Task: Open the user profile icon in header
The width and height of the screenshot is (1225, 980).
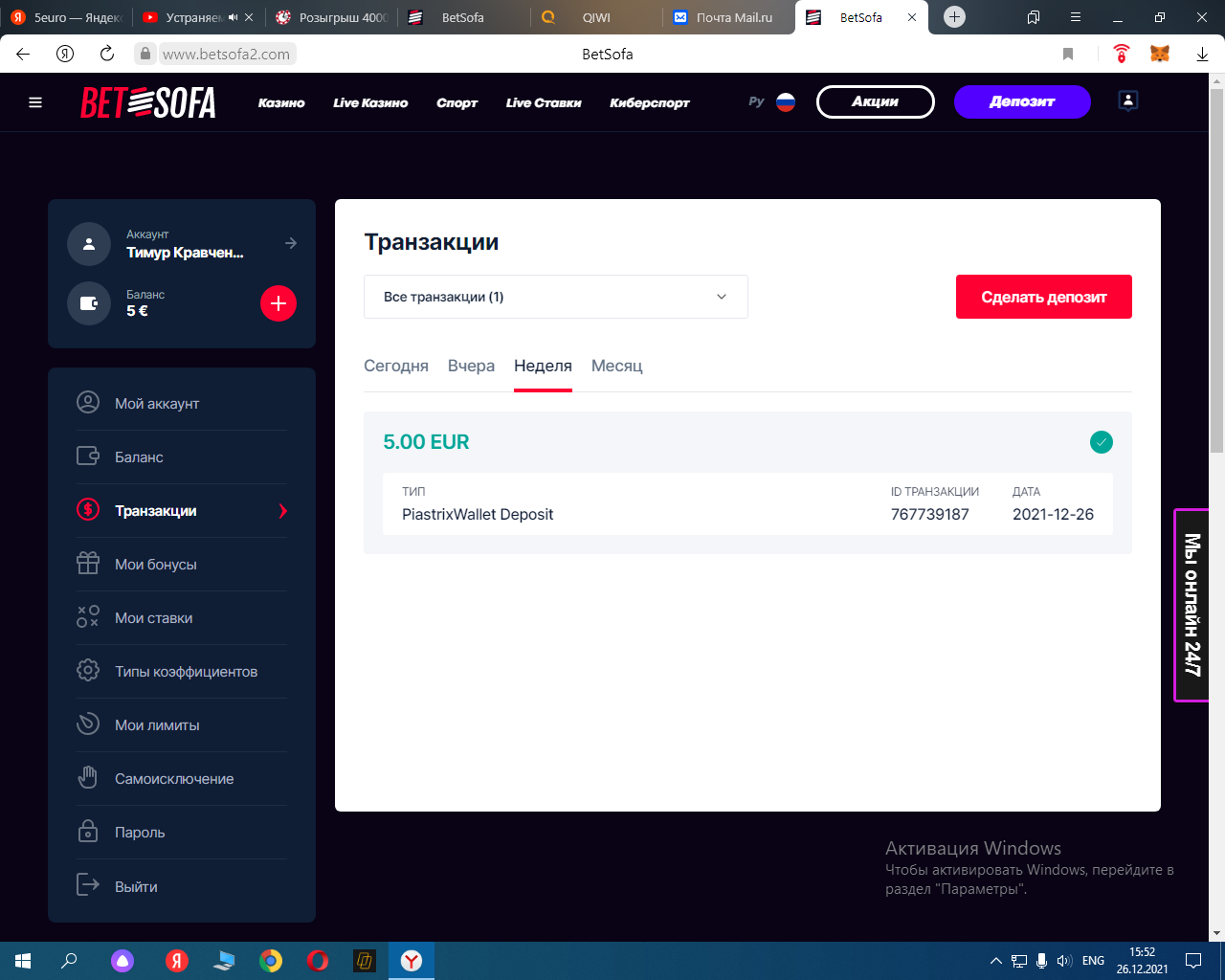Action: click(x=1128, y=101)
